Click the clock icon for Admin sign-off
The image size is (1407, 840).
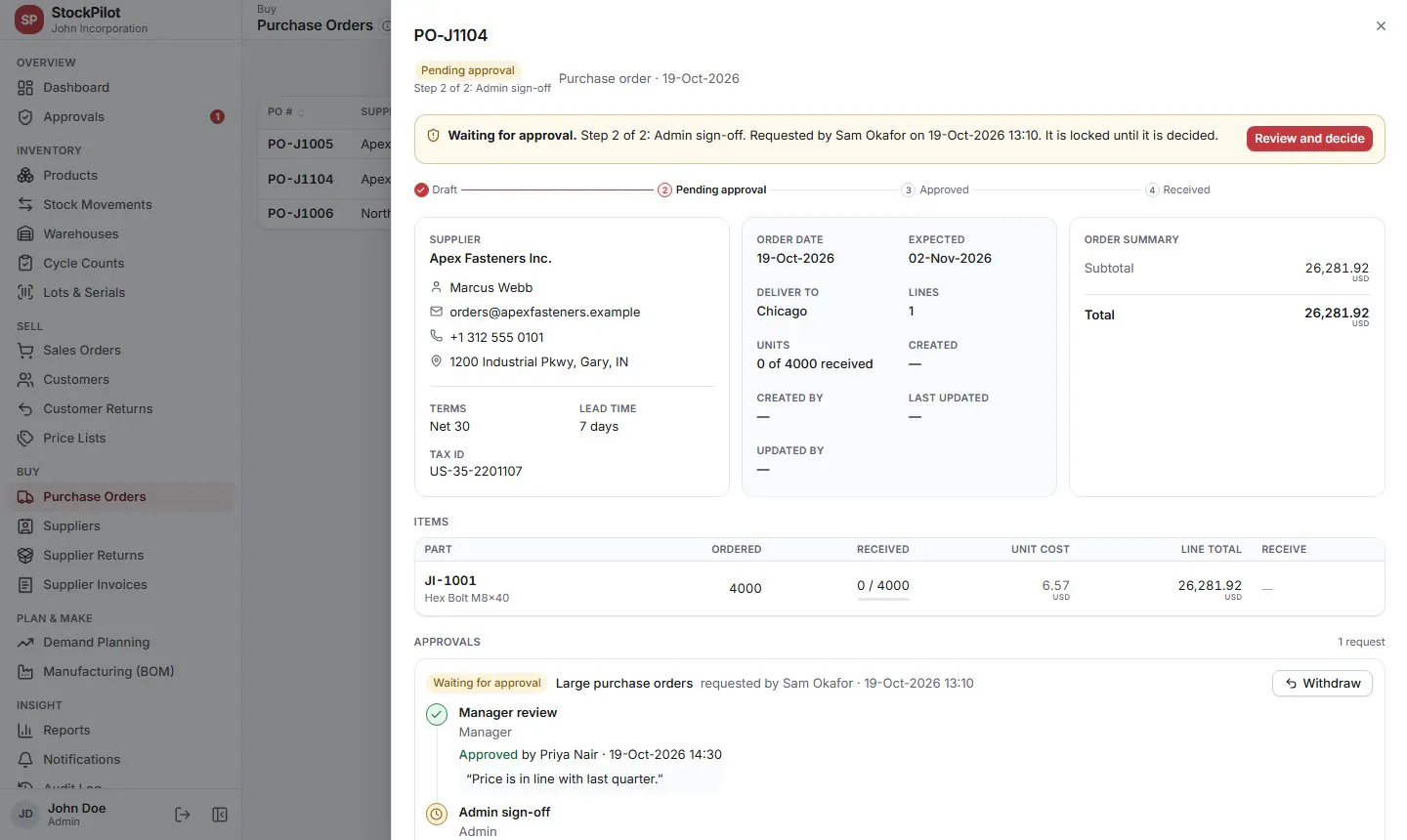(437, 815)
